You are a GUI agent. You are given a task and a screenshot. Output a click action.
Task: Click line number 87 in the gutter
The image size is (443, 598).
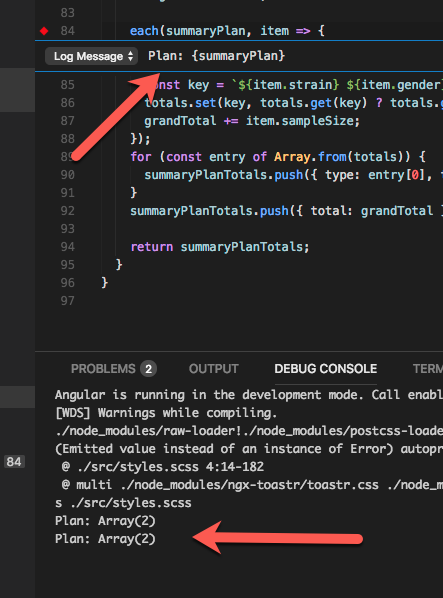tap(67, 121)
